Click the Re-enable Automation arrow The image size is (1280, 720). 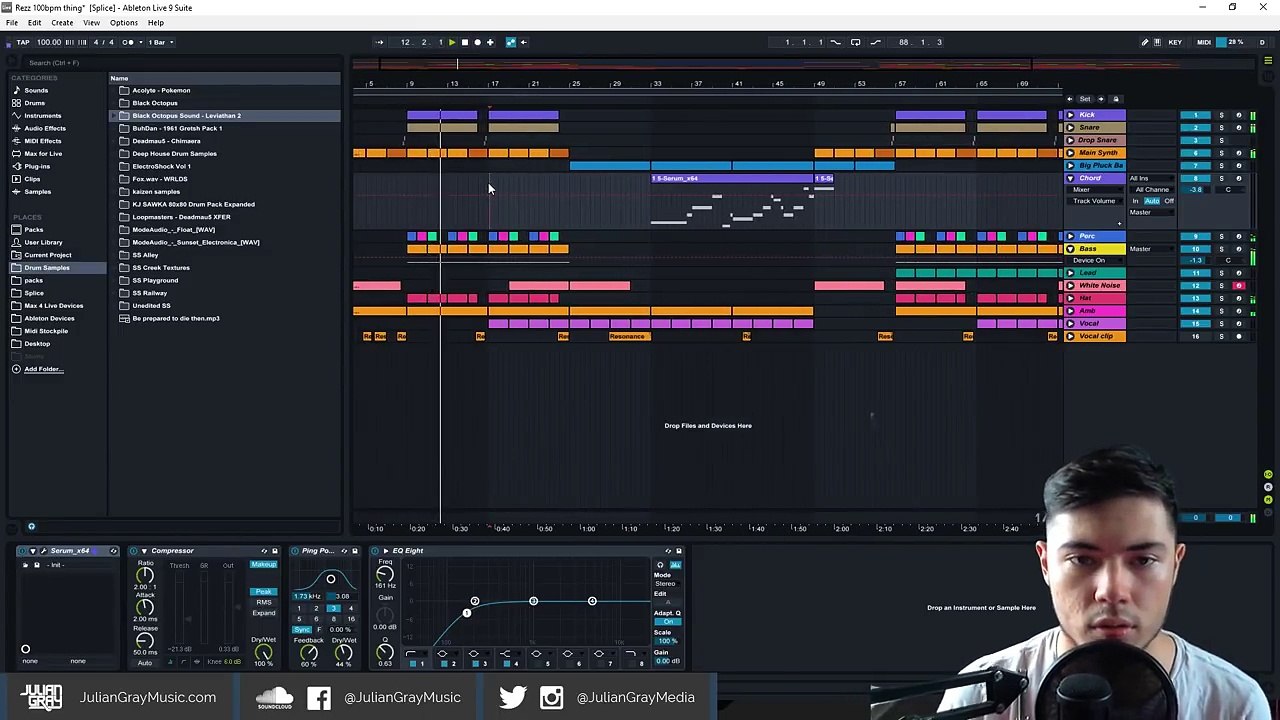click(524, 42)
